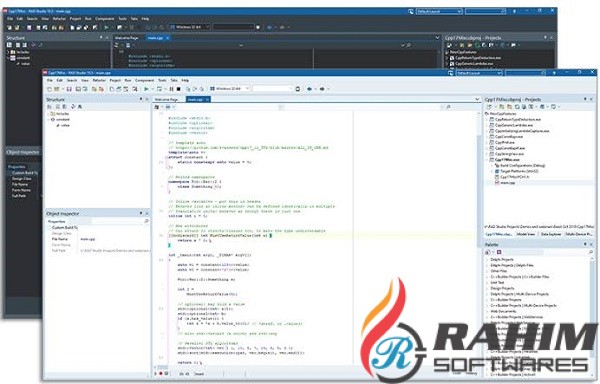The width and height of the screenshot is (600, 384).
Task: Select the value node in the light Structure tree
Action: pos(65,125)
